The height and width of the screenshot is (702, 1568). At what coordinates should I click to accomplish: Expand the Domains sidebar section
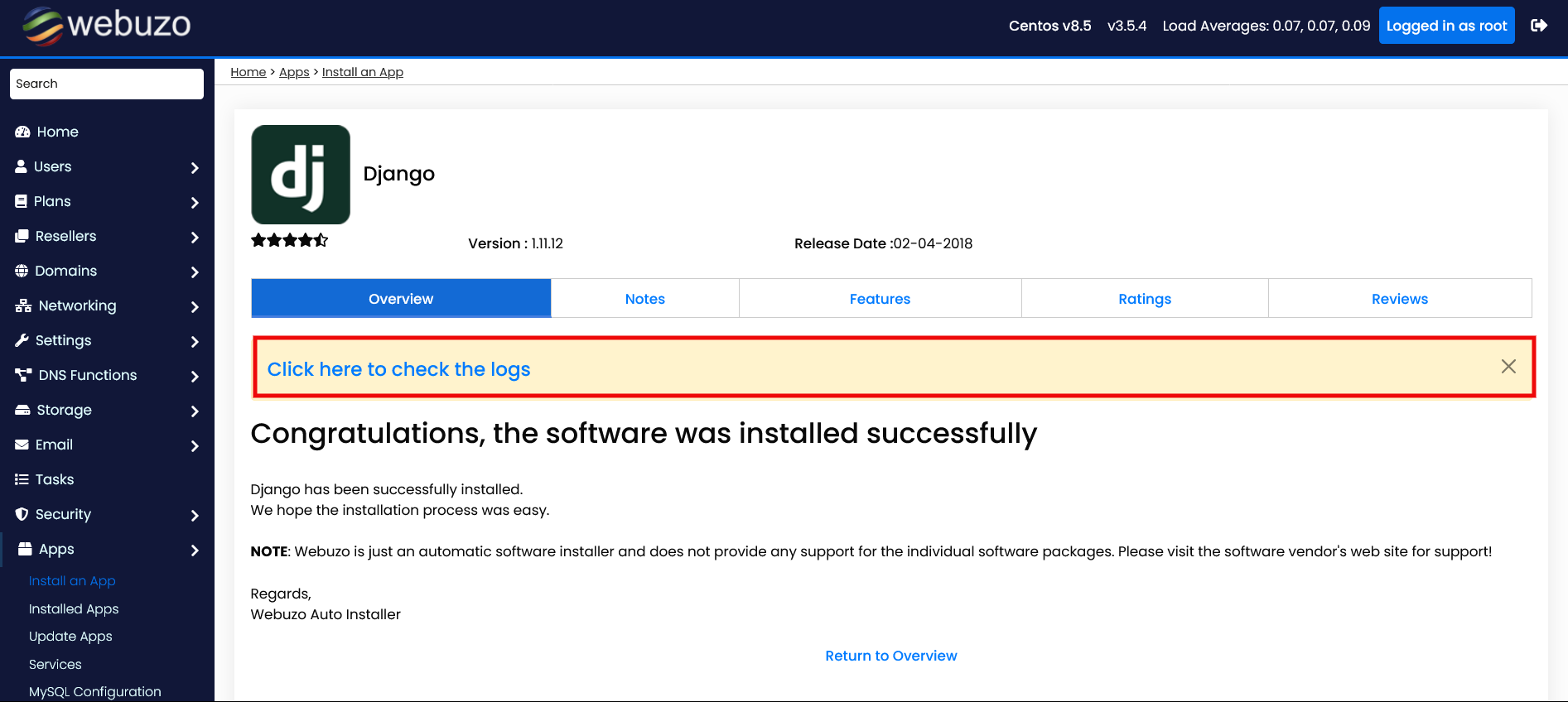coord(195,272)
